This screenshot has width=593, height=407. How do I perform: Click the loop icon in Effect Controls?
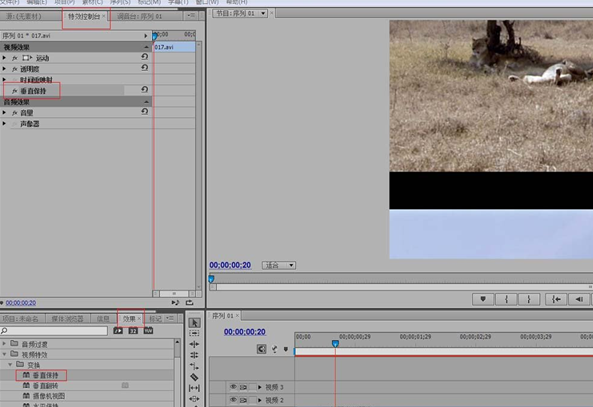coord(189,303)
